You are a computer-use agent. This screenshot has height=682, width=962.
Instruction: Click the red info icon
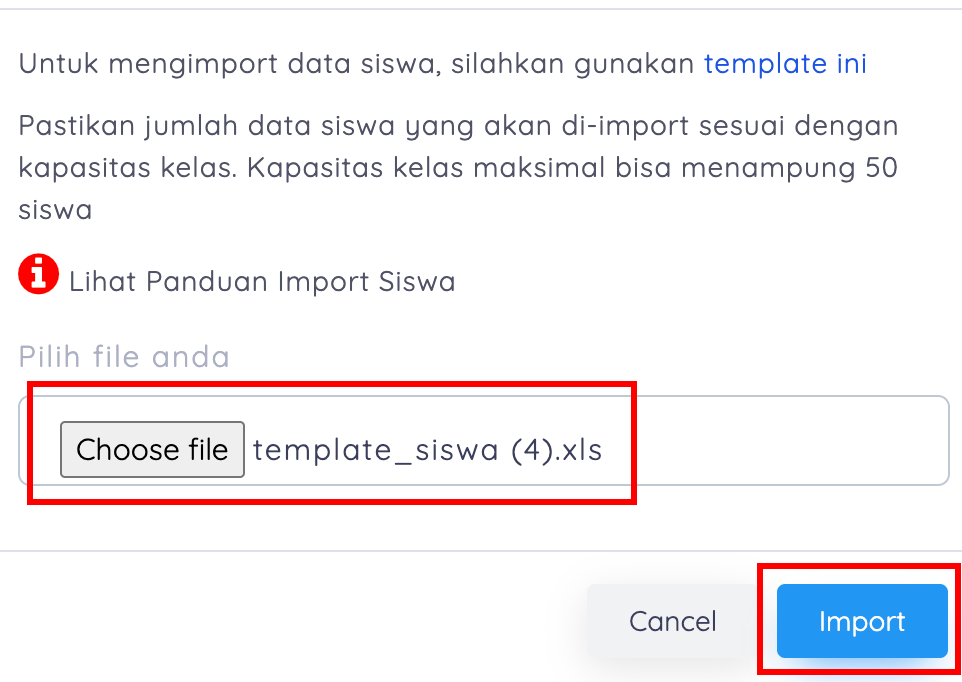(x=38, y=275)
